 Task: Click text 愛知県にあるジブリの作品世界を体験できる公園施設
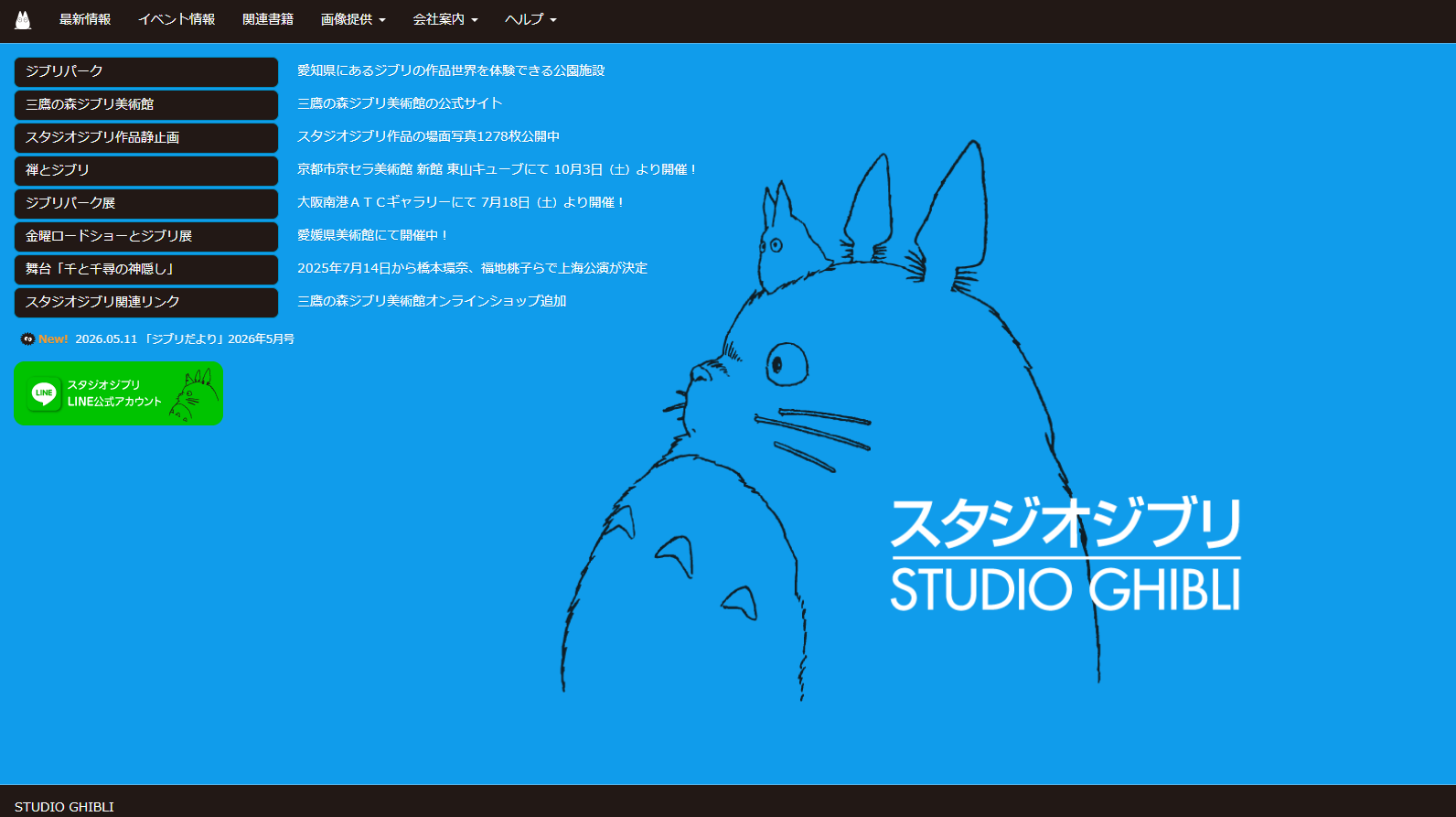pos(451,70)
